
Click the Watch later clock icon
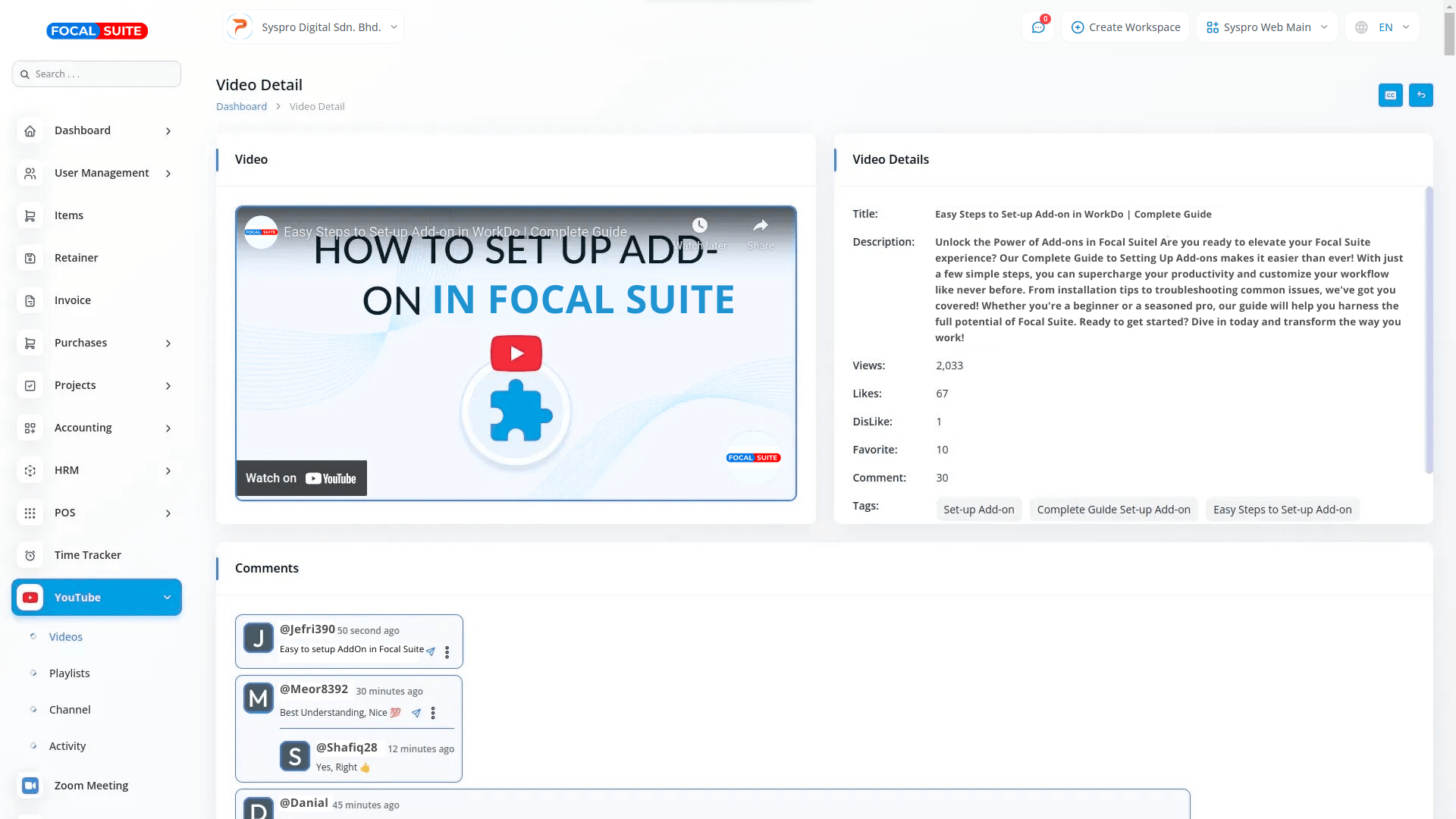tap(700, 226)
